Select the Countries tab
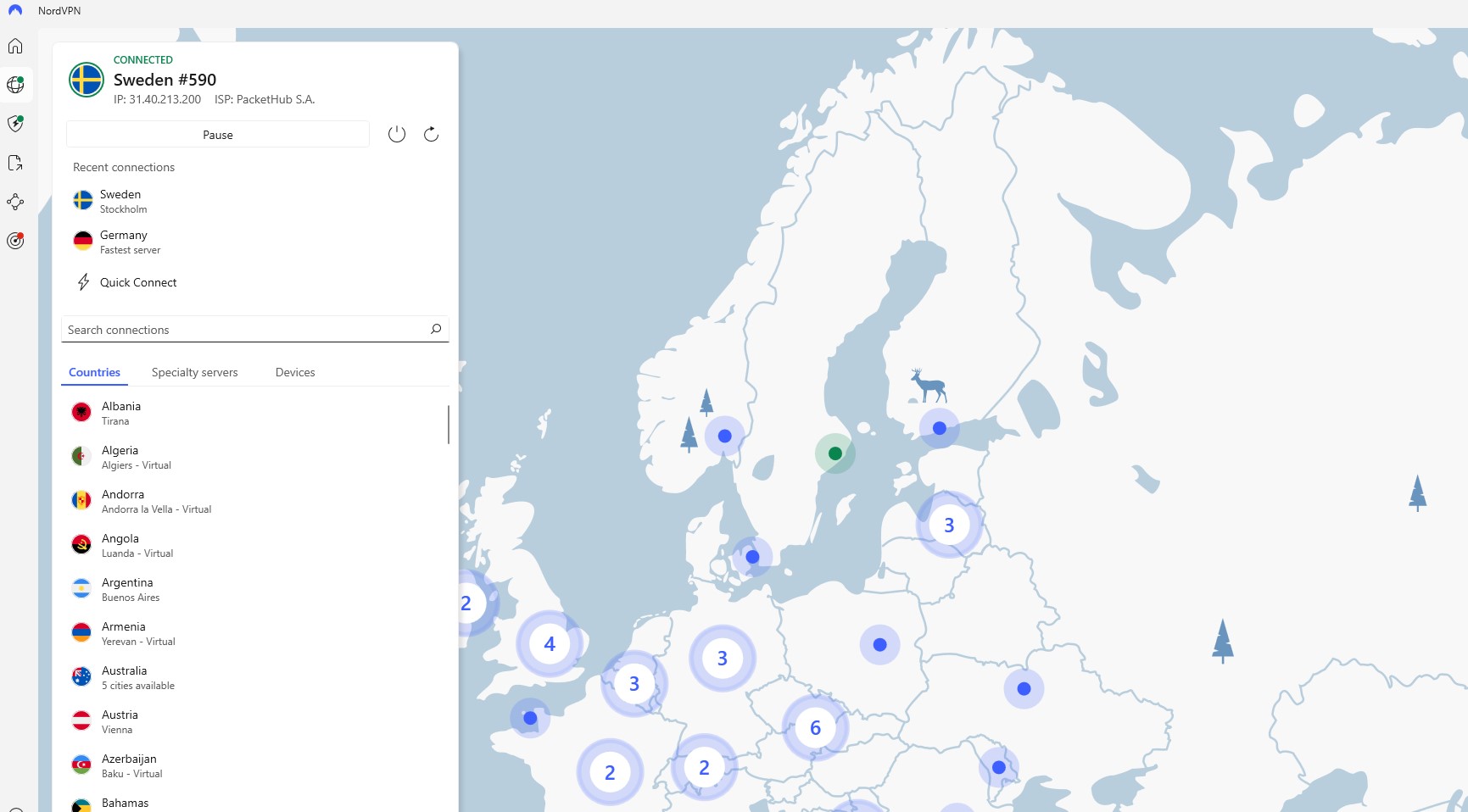 [94, 372]
